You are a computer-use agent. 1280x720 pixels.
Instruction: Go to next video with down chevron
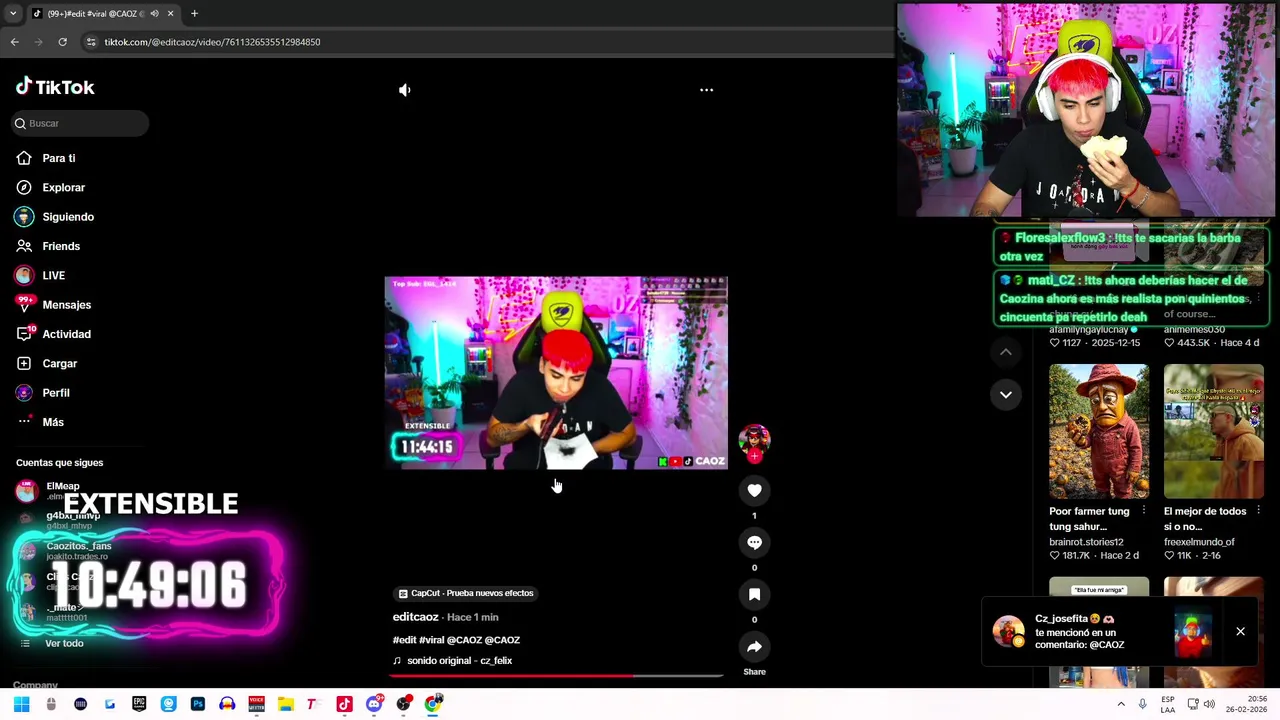tap(1006, 394)
